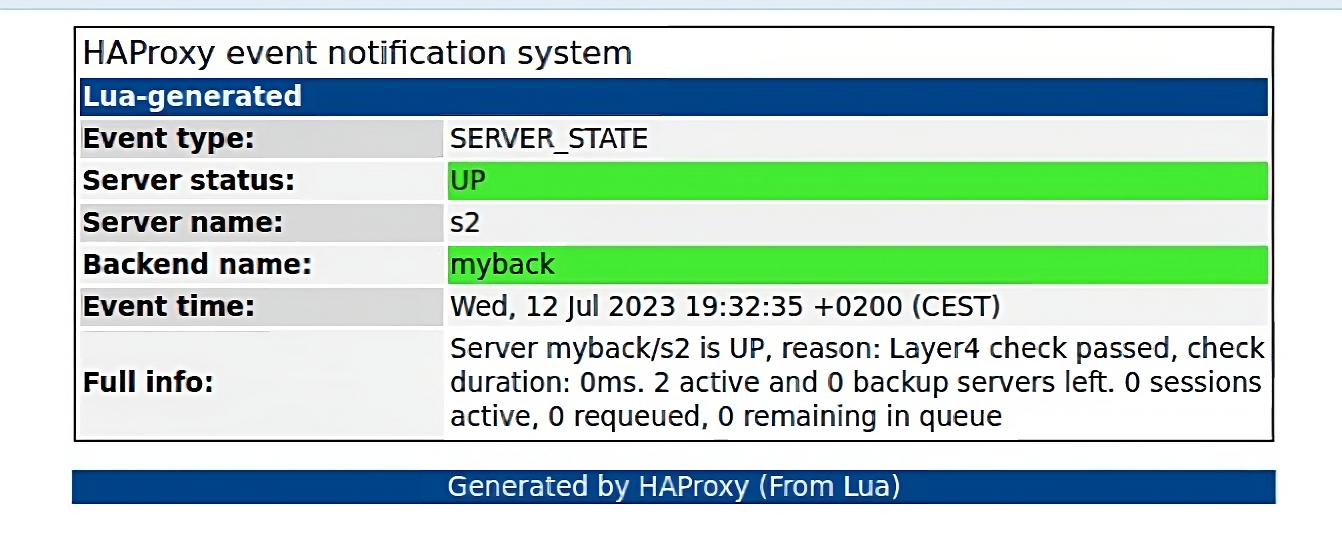This screenshot has height=552, width=1342.
Task: Select the 'Lua-generated' header bar
Action: (x=673, y=97)
